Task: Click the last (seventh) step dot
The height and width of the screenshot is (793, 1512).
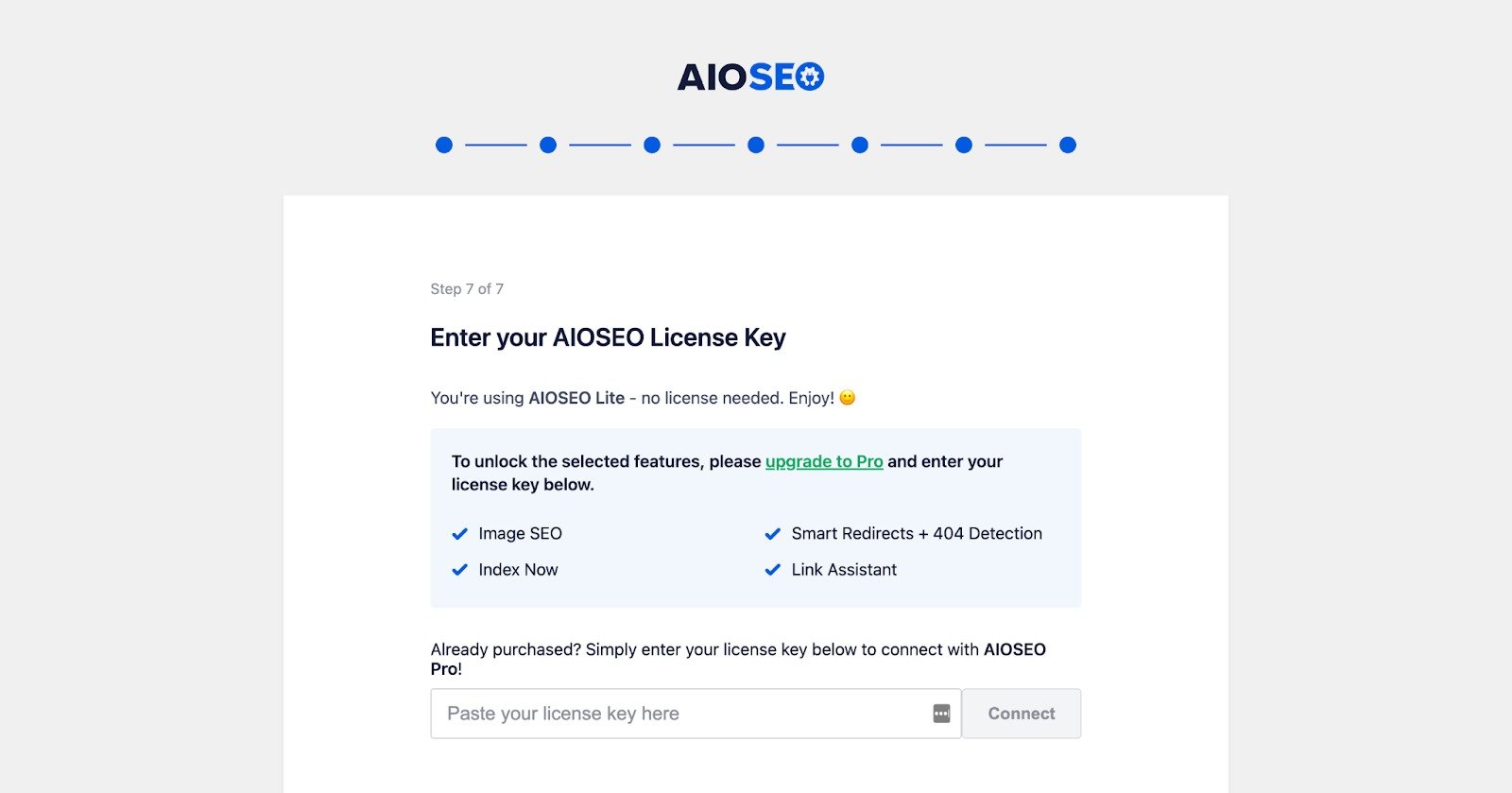Action: point(1068,145)
